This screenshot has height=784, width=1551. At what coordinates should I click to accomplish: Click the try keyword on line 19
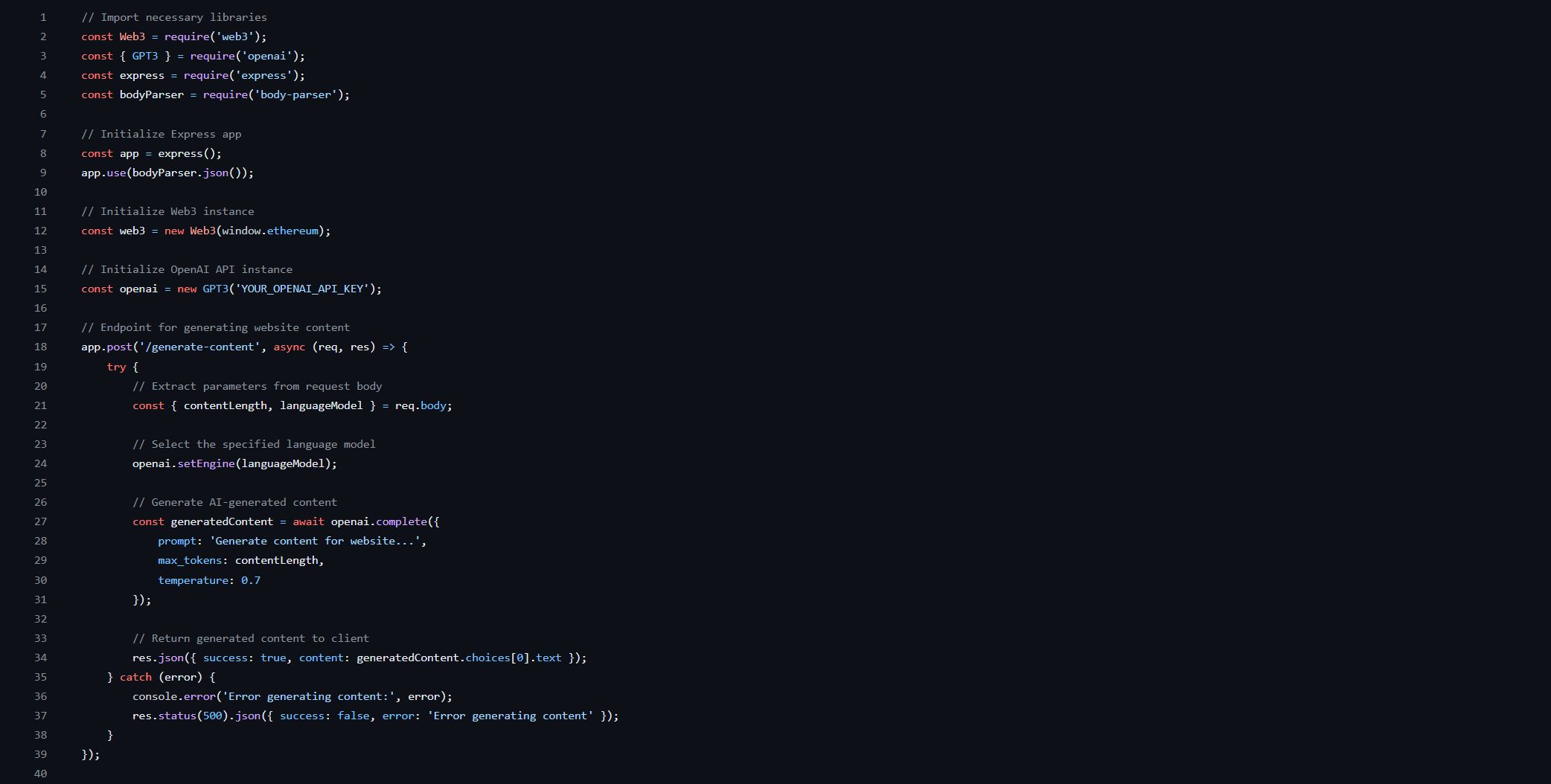coord(116,367)
